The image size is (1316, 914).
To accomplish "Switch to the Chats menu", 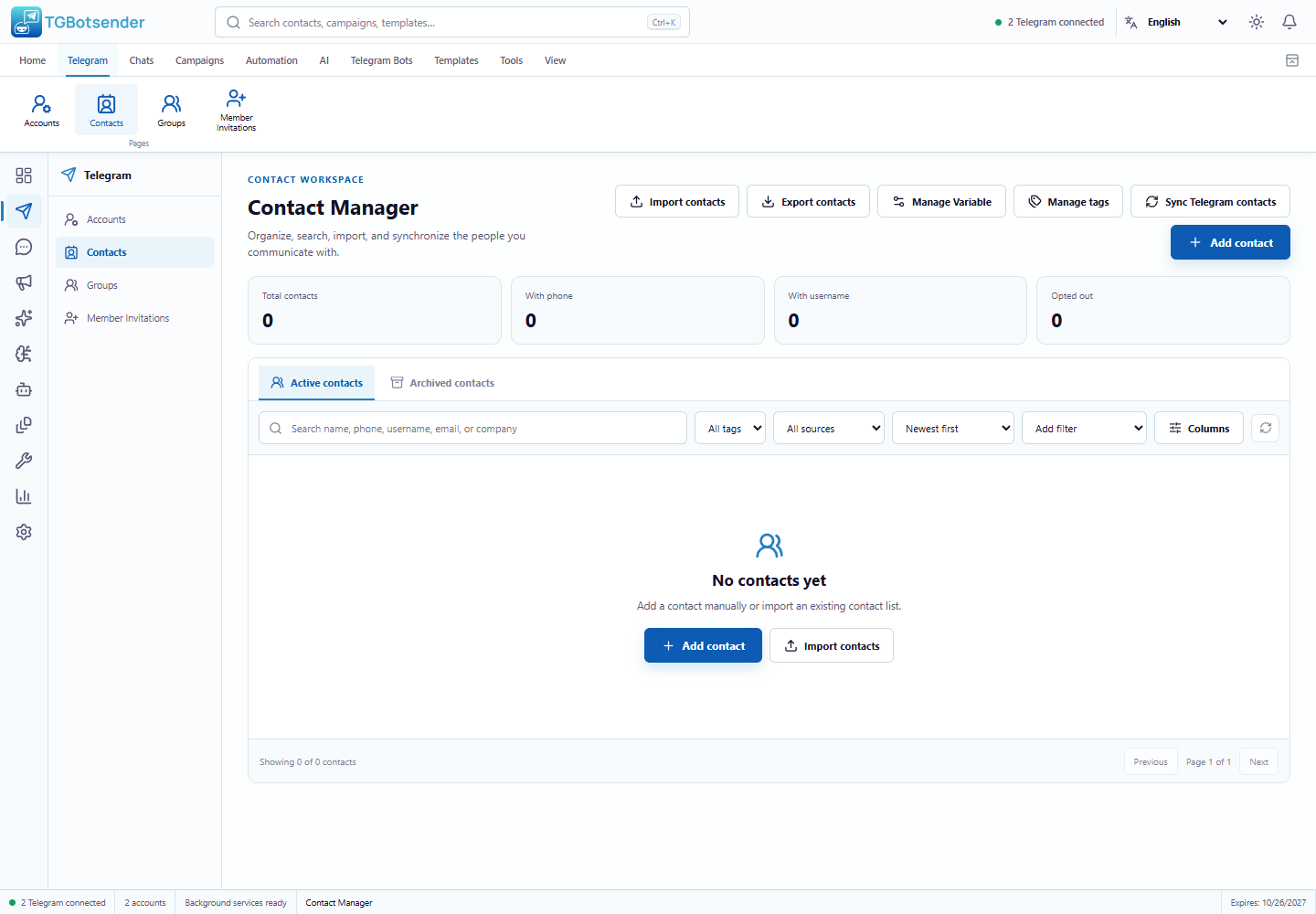I will (x=142, y=60).
